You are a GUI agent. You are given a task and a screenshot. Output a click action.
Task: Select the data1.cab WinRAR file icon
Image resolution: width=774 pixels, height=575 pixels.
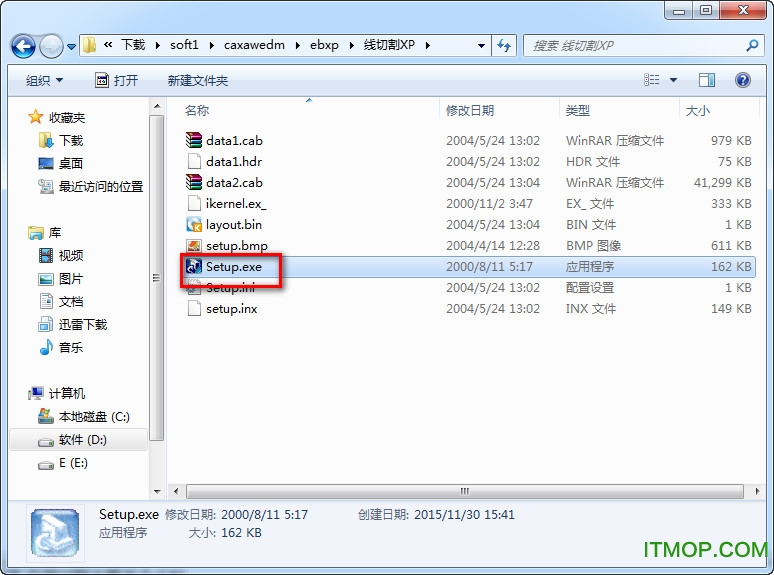click(x=194, y=140)
